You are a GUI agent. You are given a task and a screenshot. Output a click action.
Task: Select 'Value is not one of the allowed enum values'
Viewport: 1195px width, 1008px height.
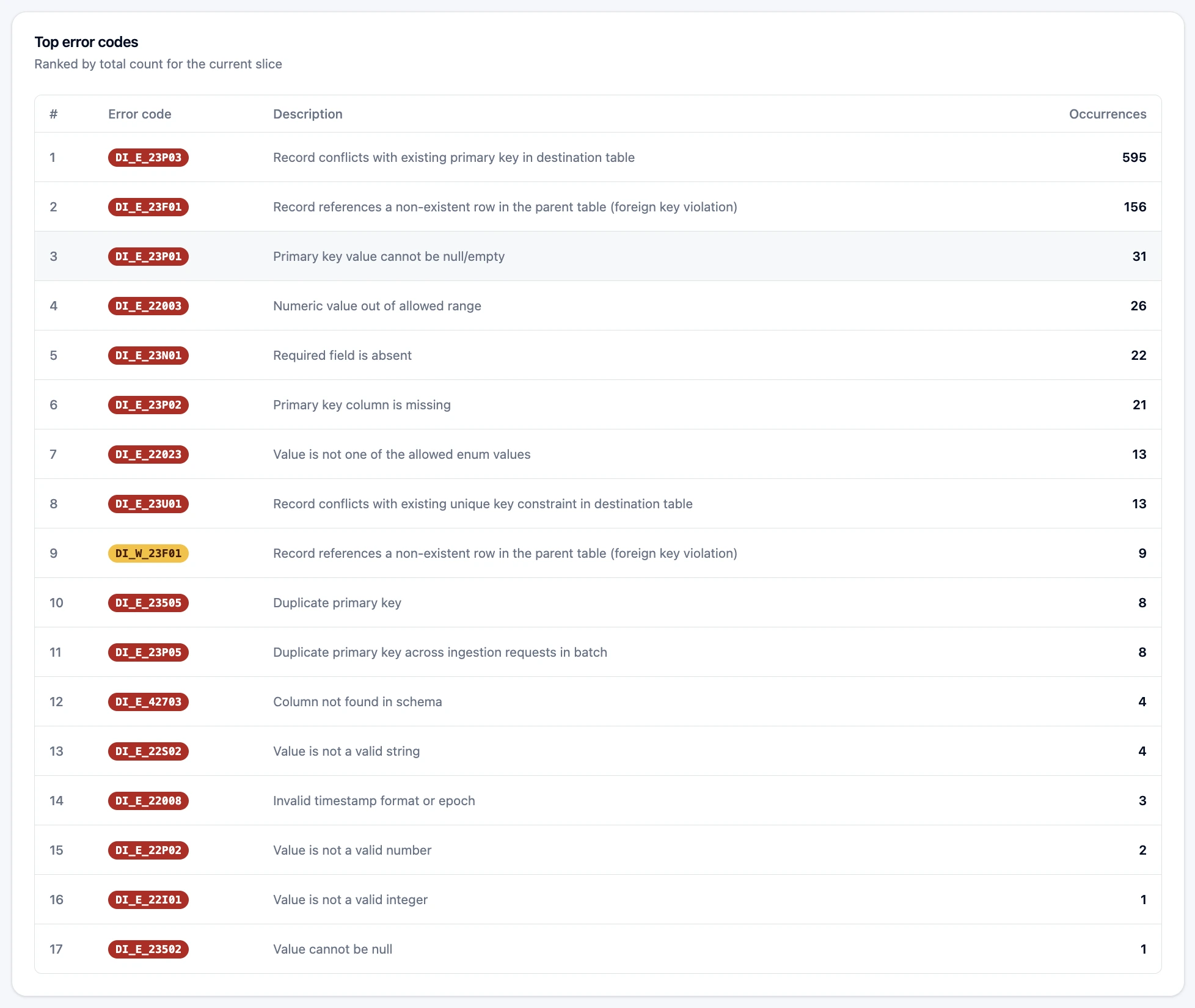point(402,455)
